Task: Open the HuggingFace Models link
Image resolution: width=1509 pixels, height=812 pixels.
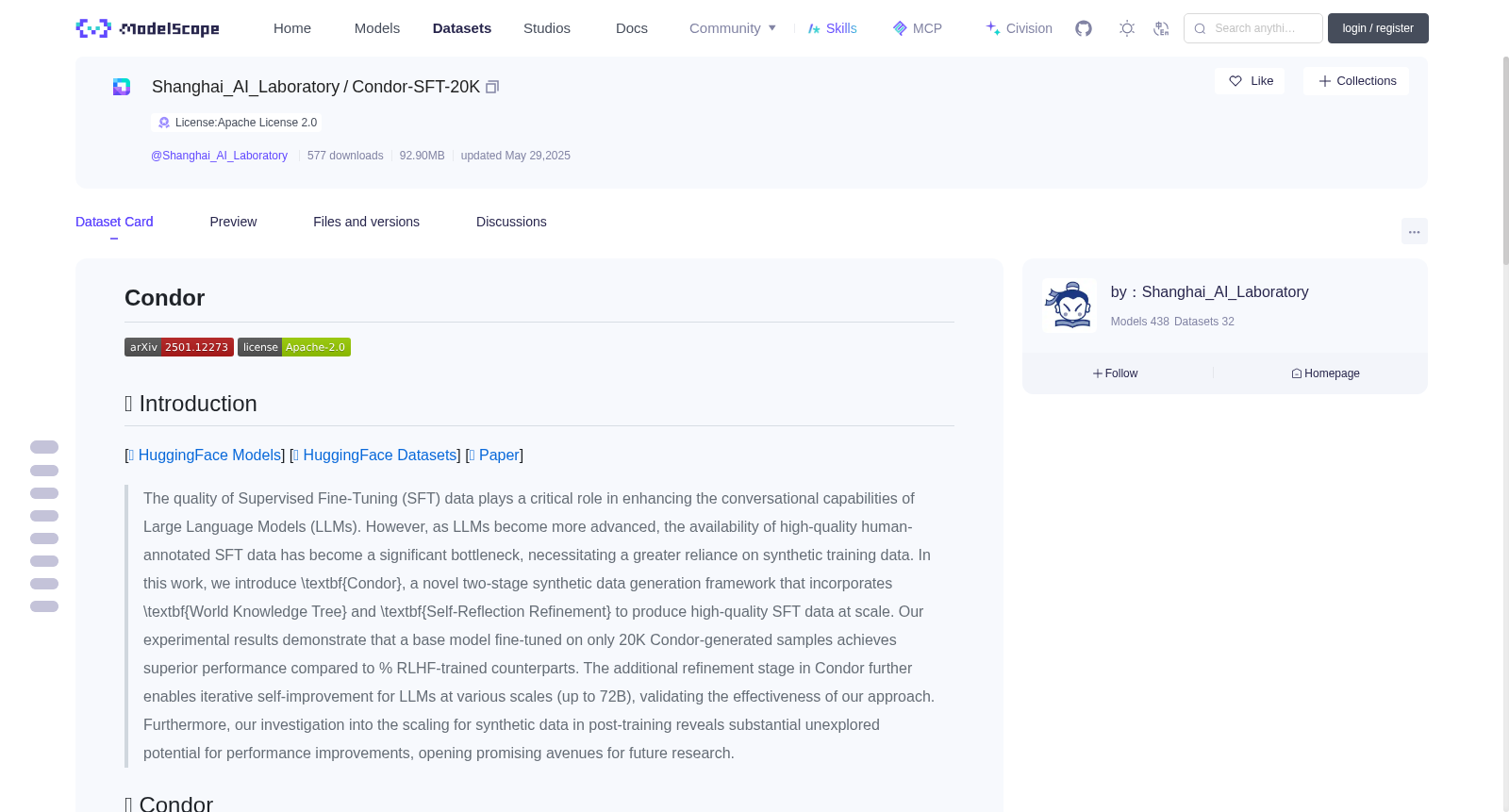Action: point(209,456)
